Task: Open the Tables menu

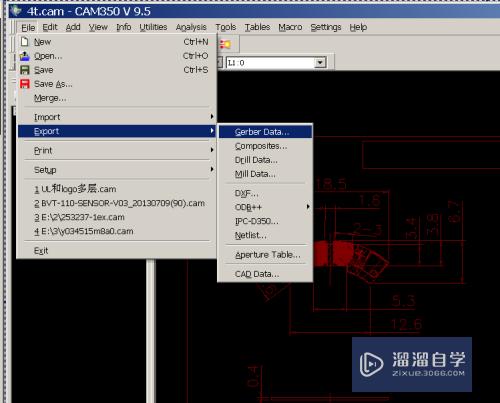Action: pyautogui.click(x=257, y=27)
